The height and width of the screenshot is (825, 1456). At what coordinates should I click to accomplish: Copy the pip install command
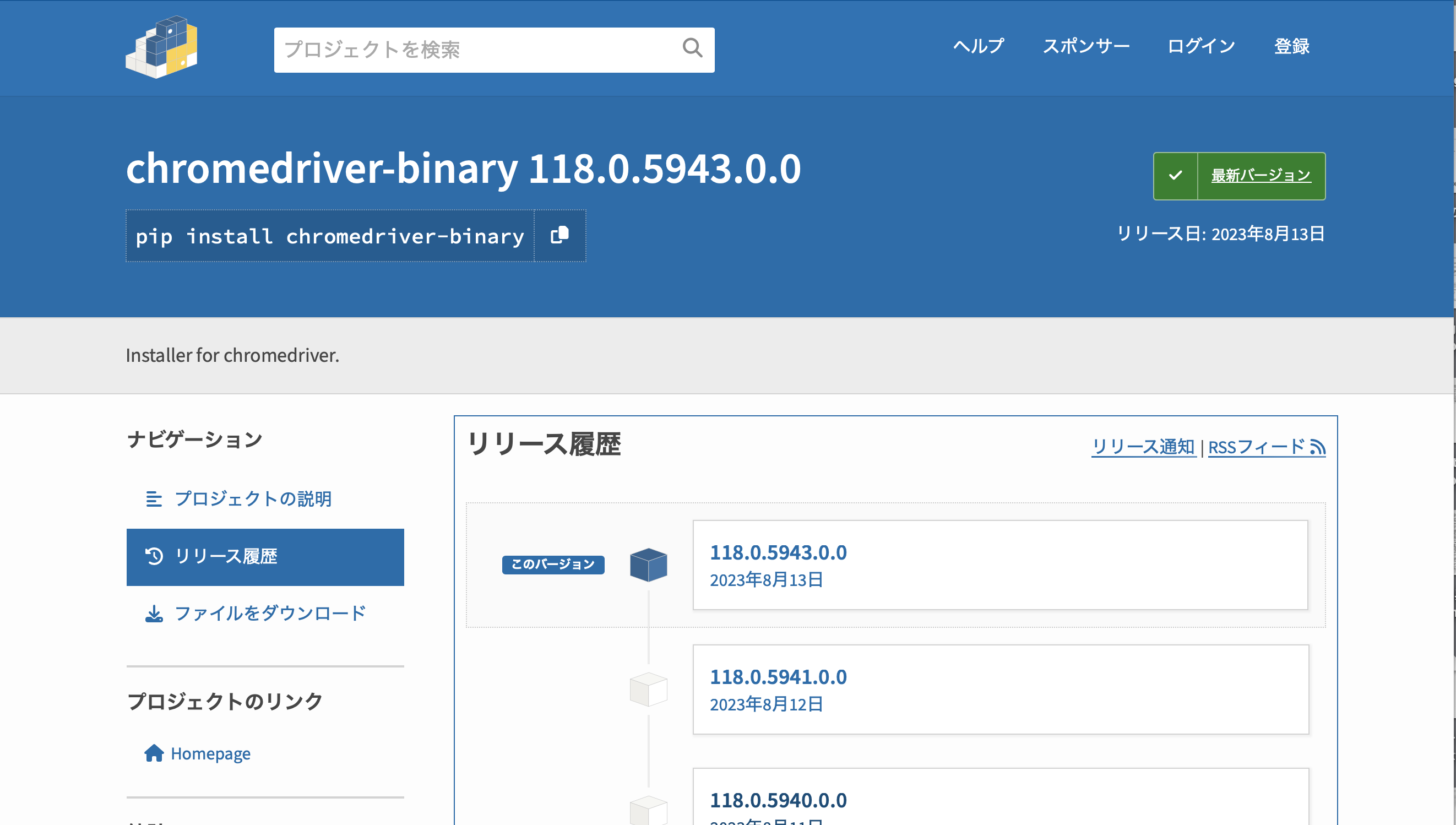[x=558, y=235]
